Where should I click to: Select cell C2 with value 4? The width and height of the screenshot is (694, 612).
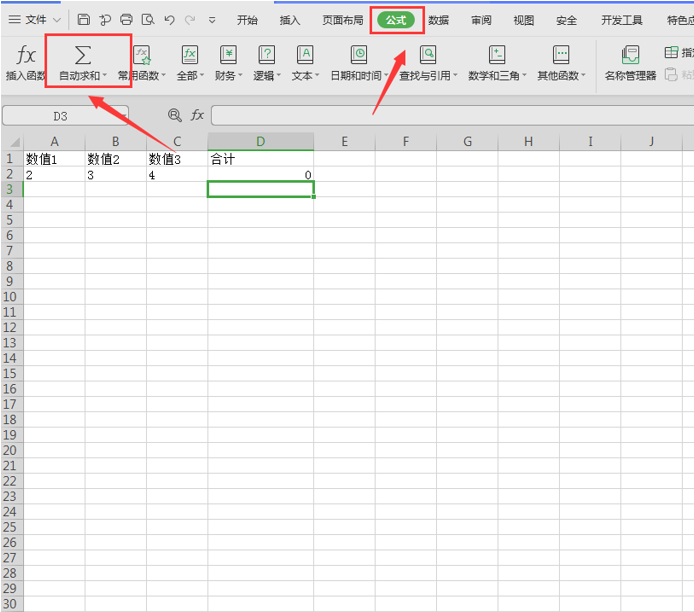pos(177,174)
